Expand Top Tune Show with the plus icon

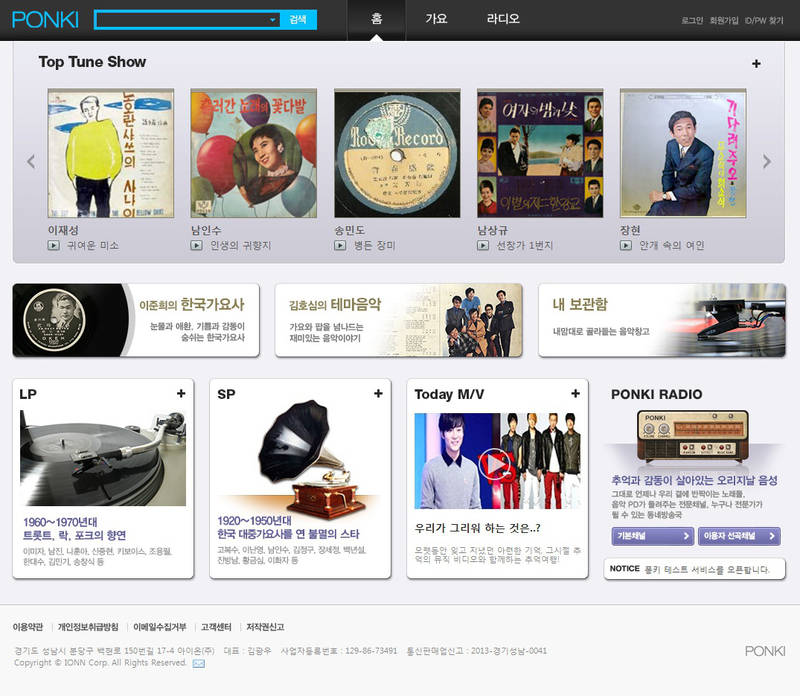click(756, 63)
